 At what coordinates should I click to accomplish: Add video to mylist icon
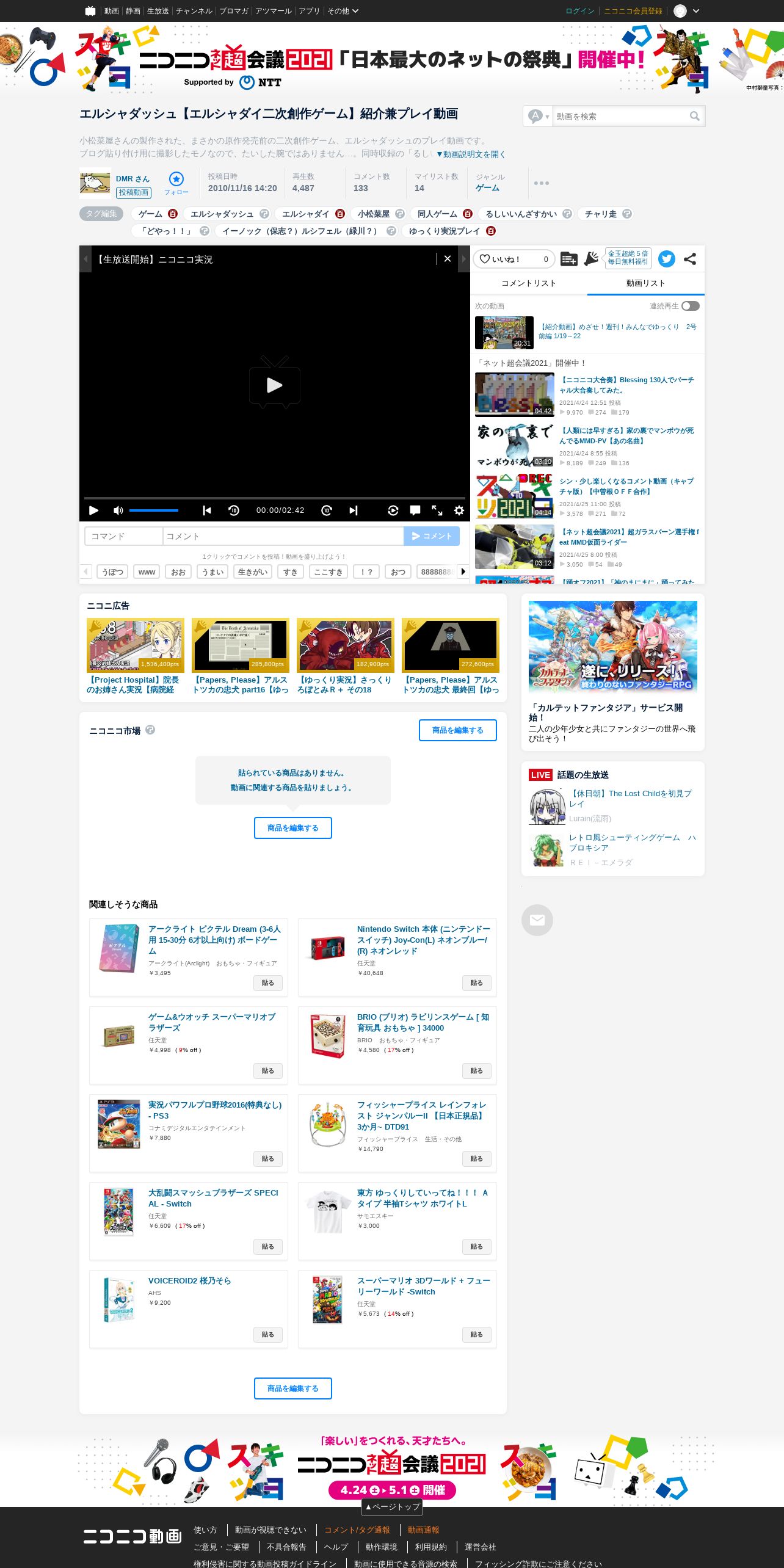pos(568,259)
